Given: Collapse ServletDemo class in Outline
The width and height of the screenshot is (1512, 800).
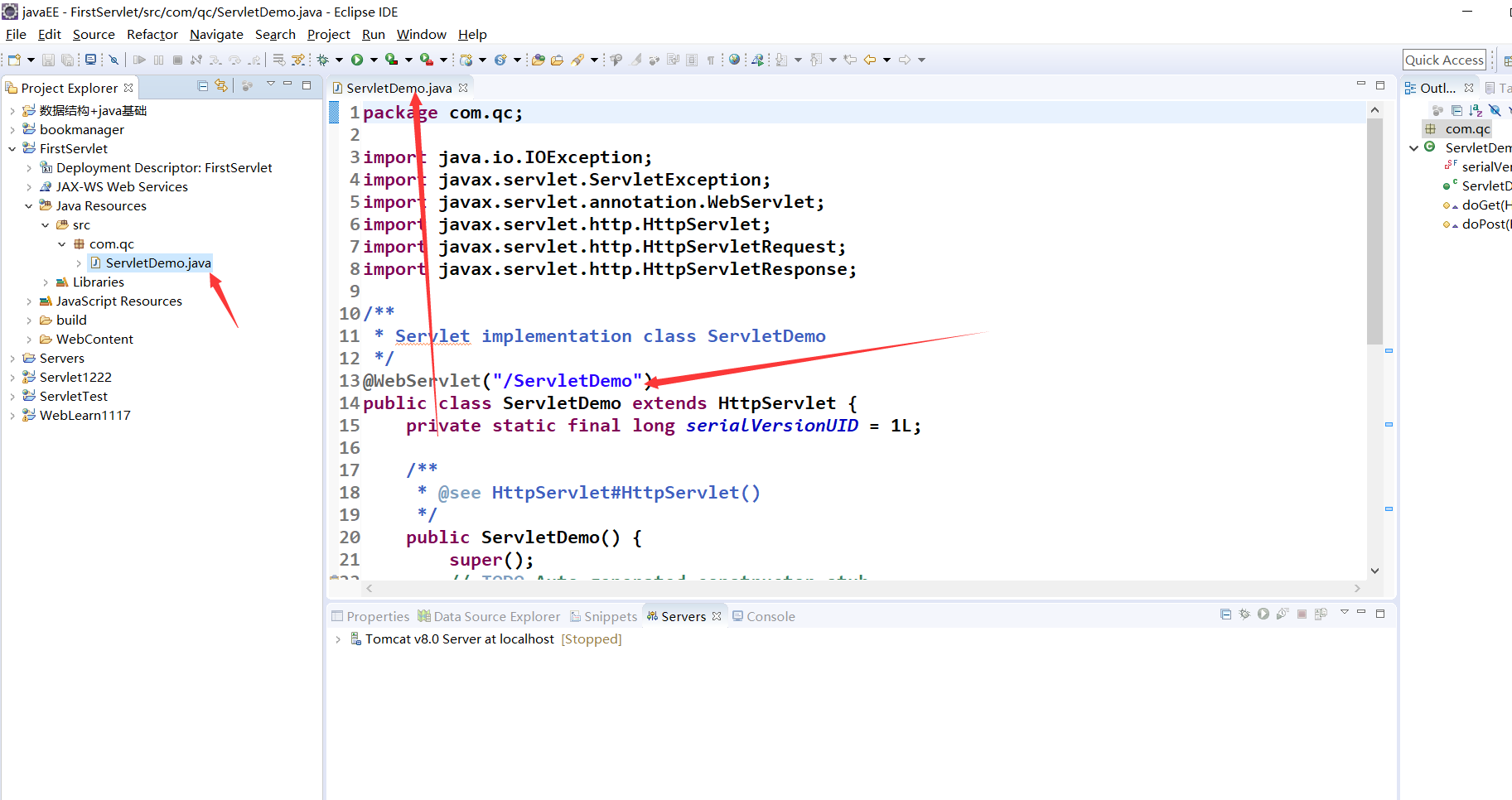Looking at the screenshot, I should pos(1414,148).
